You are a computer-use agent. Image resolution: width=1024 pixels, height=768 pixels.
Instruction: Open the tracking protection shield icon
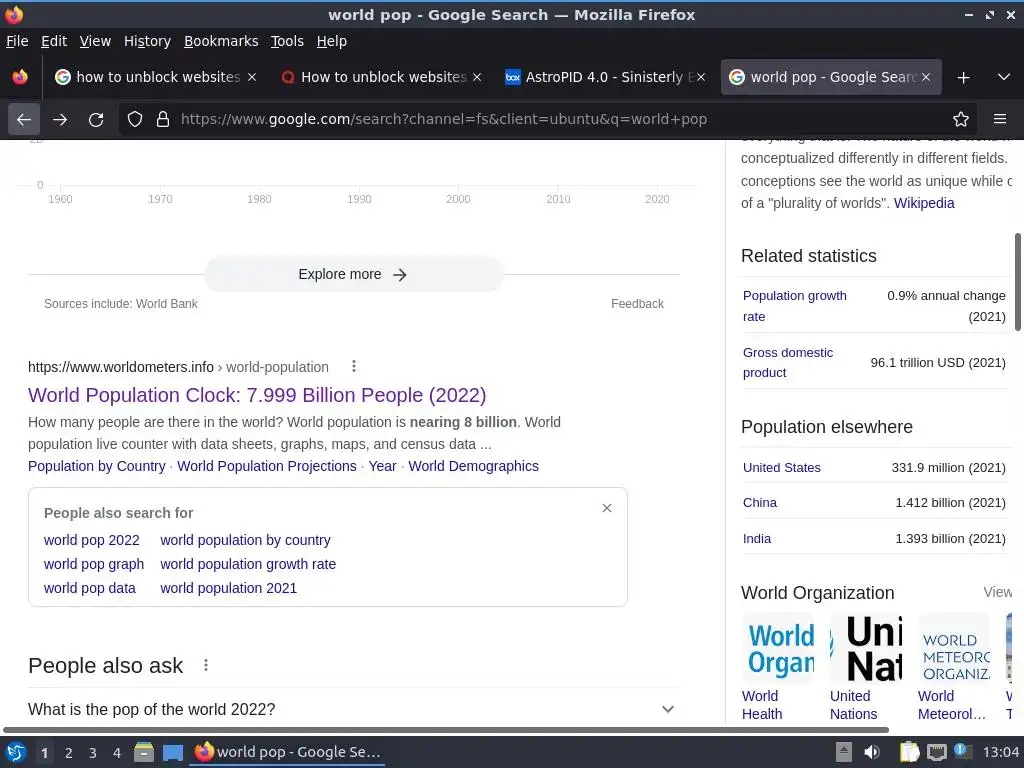tap(135, 120)
